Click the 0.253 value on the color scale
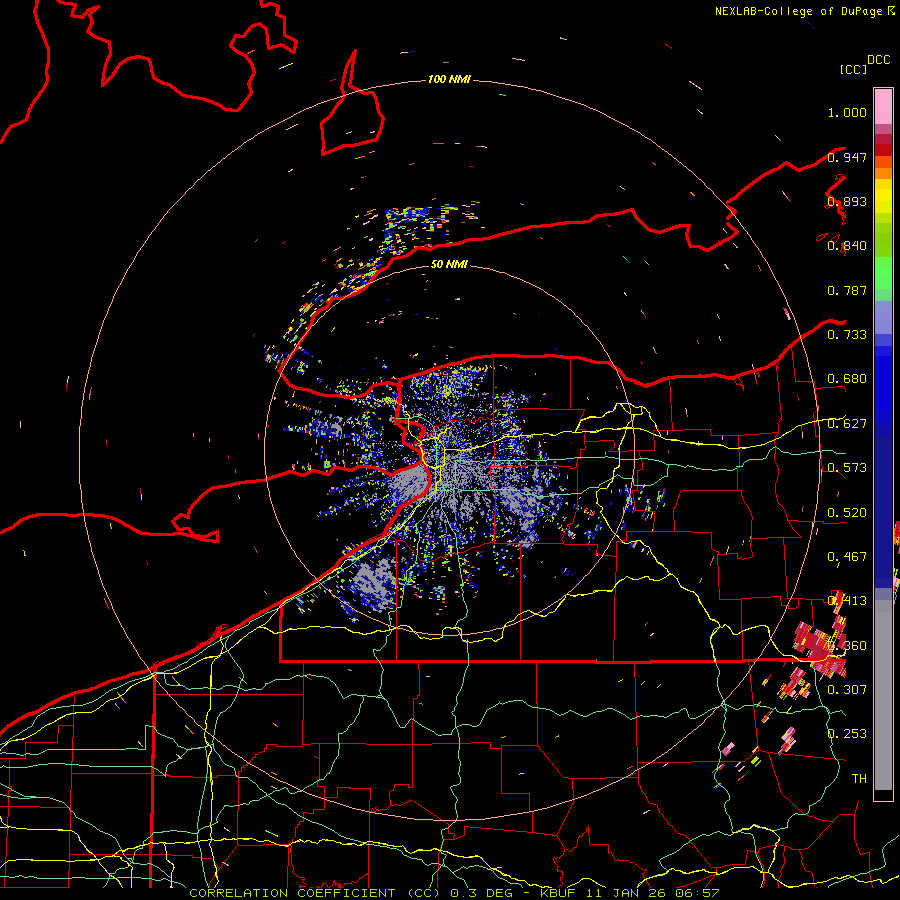900x900 pixels. click(x=847, y=734)
